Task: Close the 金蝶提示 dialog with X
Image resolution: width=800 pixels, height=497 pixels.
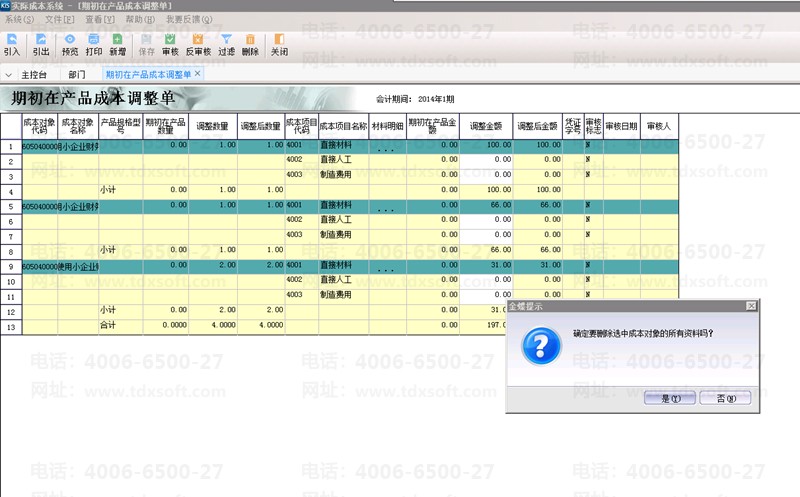Action: pyautogui.click(x=751, y=306)
